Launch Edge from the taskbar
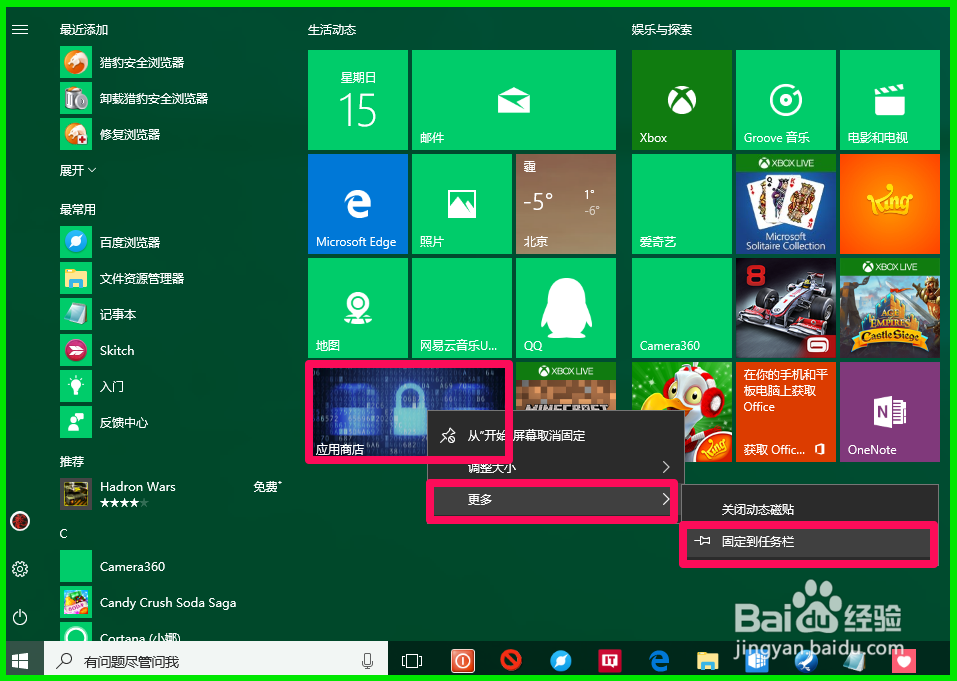The height and width of the screenshot is (681, 957). tap(659, 661)
